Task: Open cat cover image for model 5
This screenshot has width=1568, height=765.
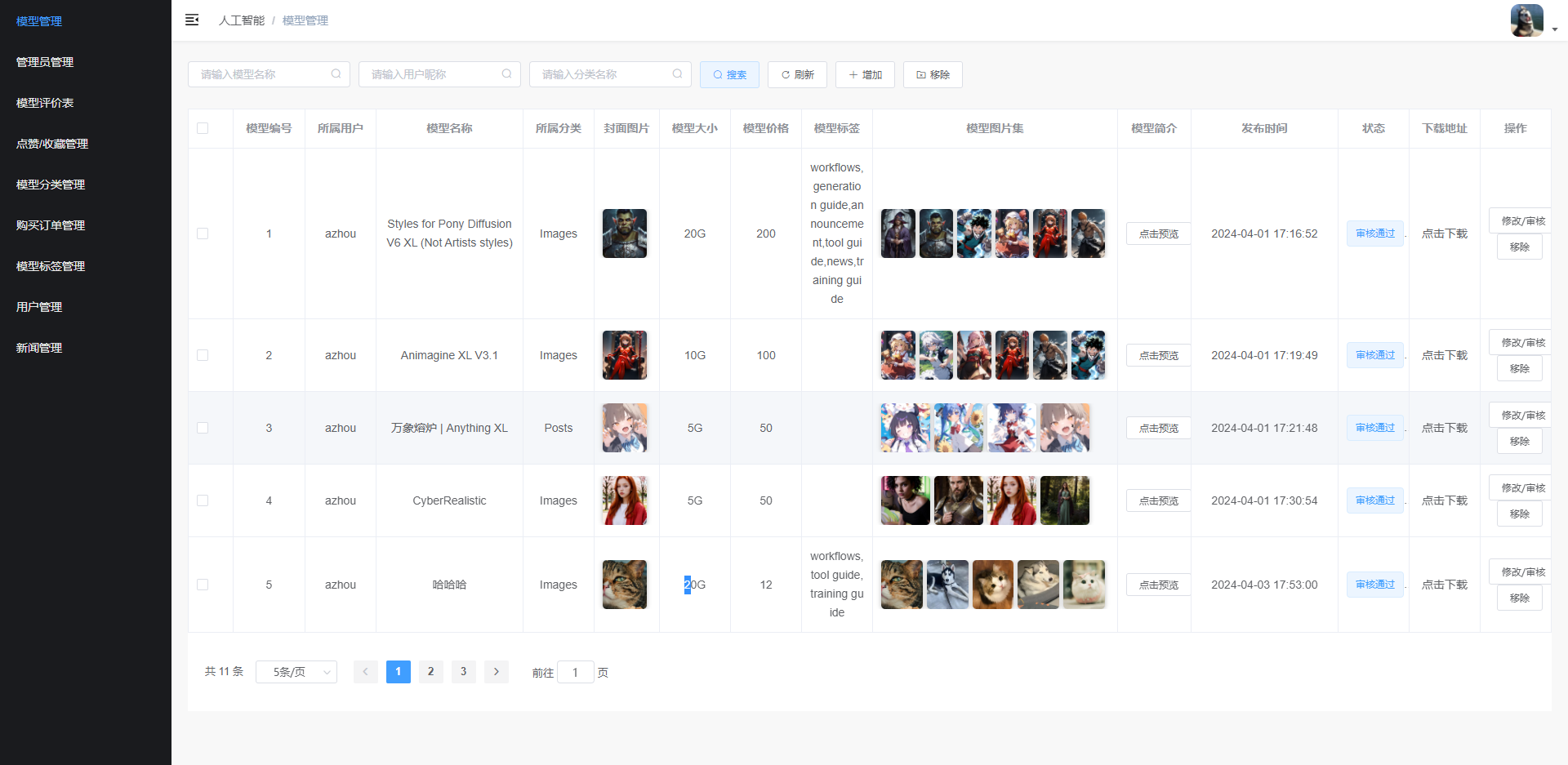Action: pyautogui.click(x=625, y=585)
